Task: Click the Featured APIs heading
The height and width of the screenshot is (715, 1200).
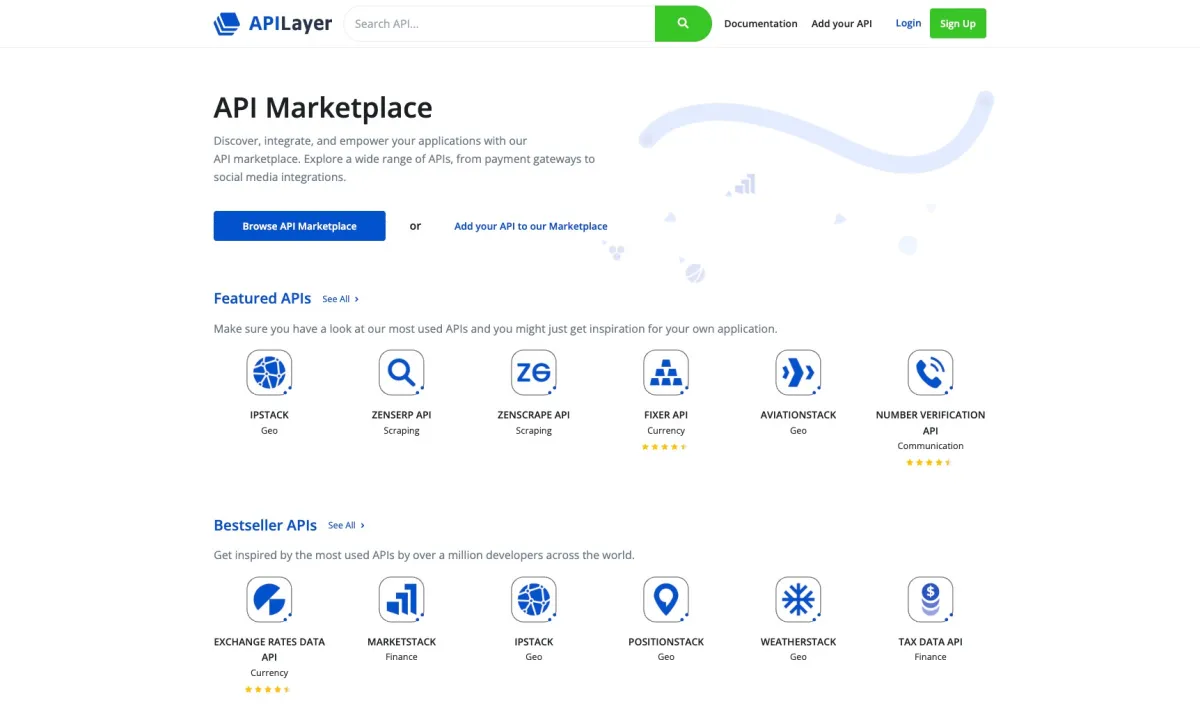Action: (x=262, y=298)
